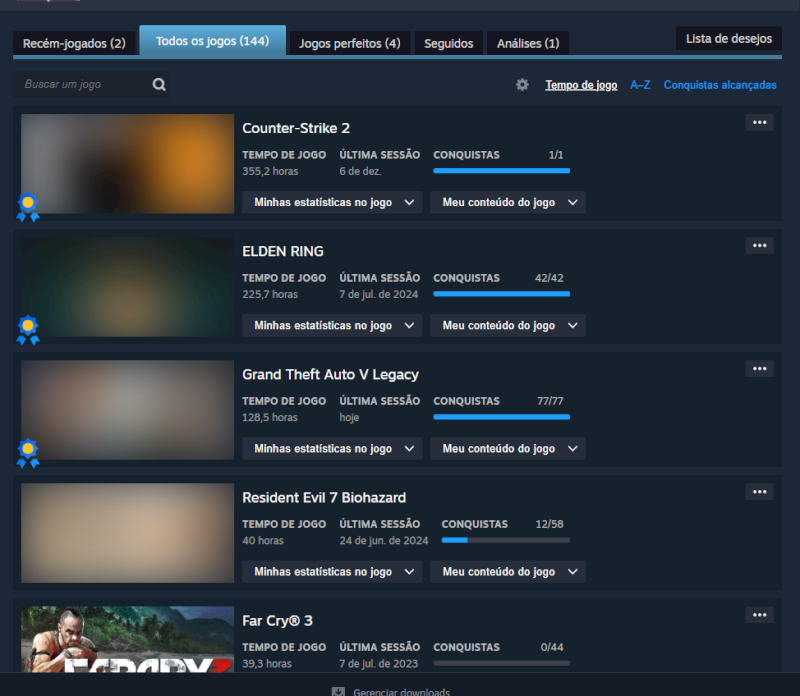The width and height of the screenshot is (800, 696).
Task: Click the Buscar um jogo search field
Action: point(85,85)
